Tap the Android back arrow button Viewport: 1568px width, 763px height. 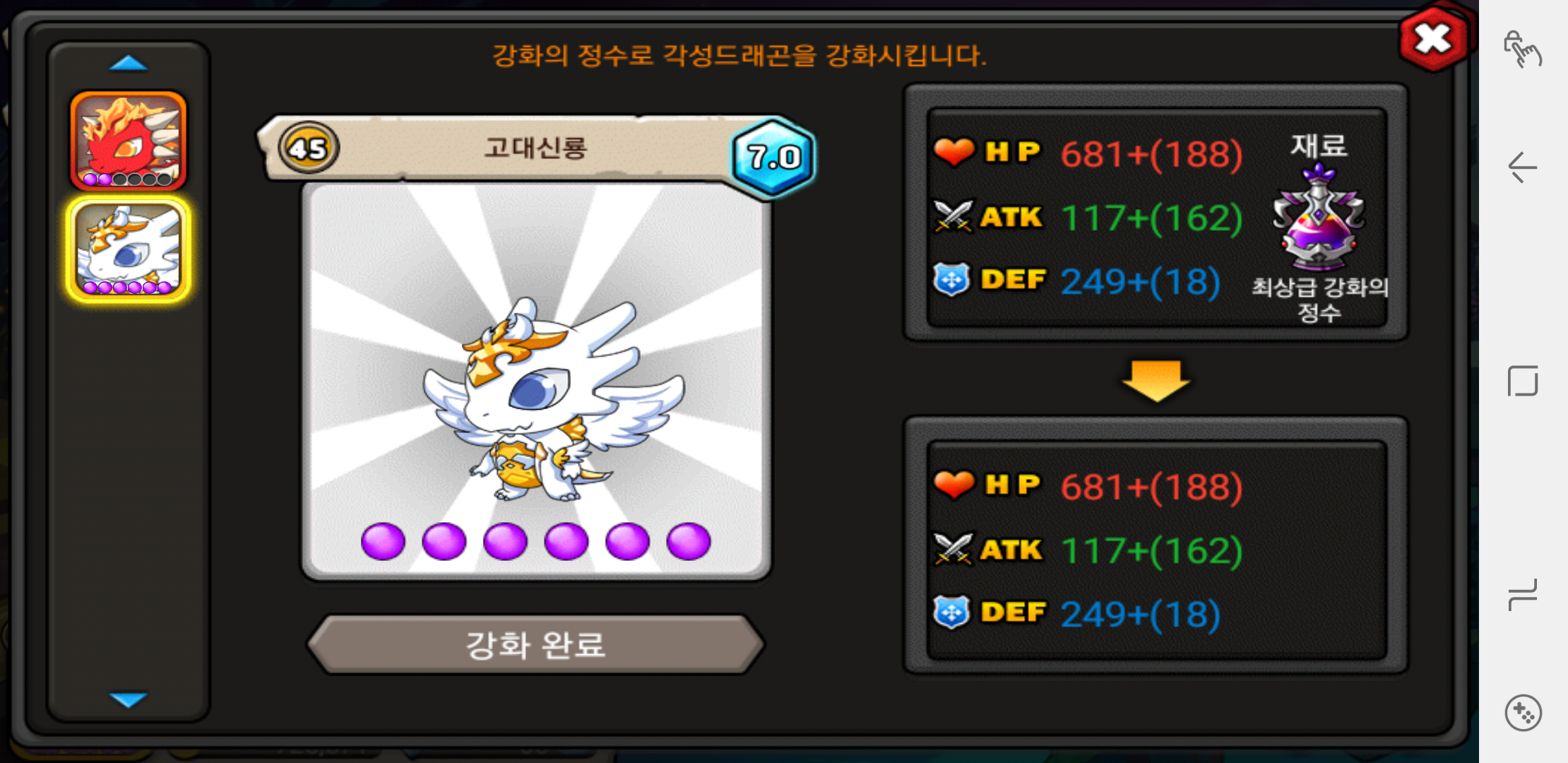point(1523,168)
